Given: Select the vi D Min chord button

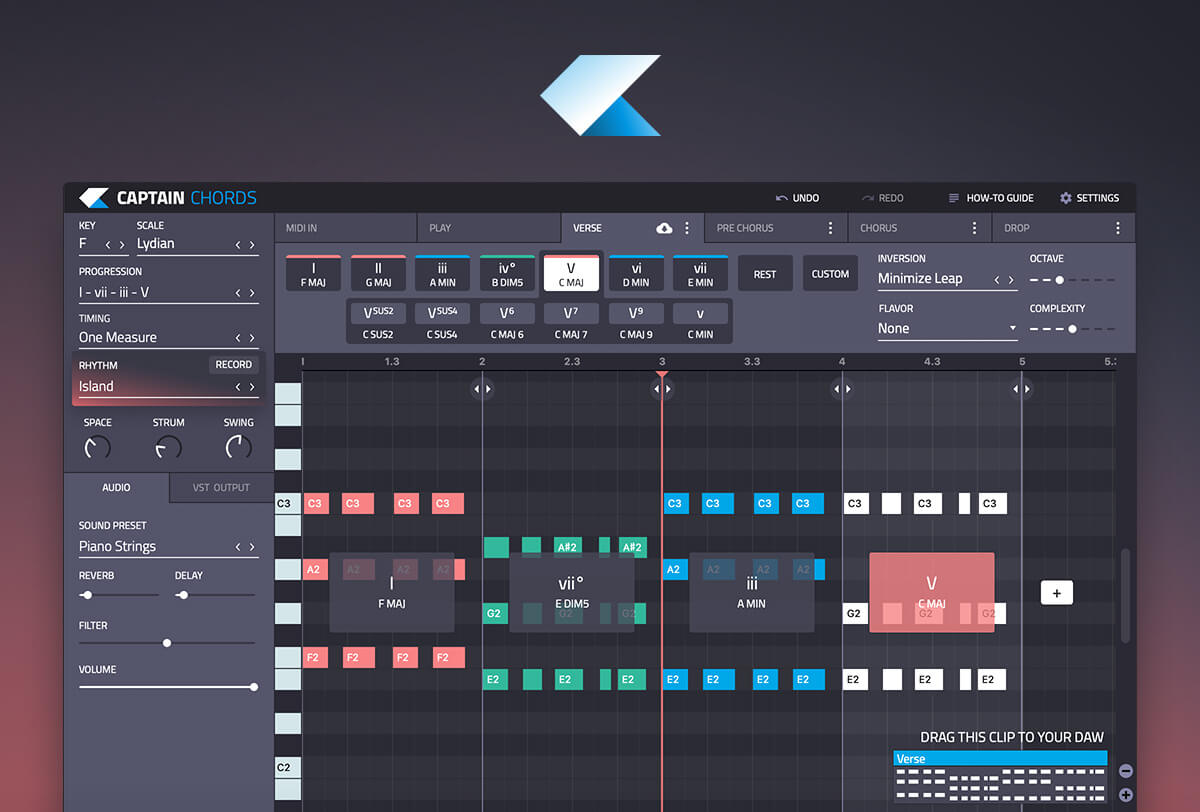Looking at the screenshot, I should pos(636,273).
